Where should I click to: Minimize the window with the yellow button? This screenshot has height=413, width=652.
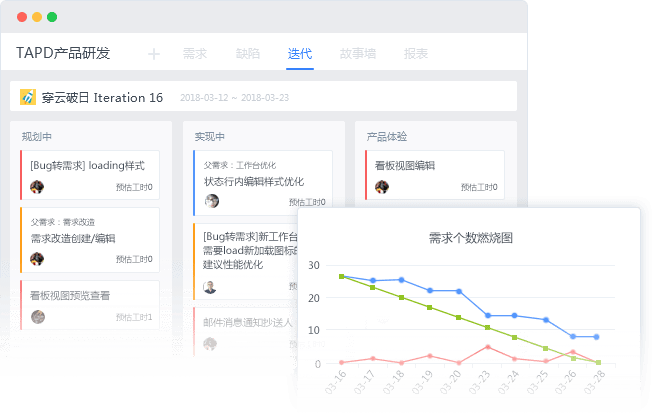click(37, 17)
